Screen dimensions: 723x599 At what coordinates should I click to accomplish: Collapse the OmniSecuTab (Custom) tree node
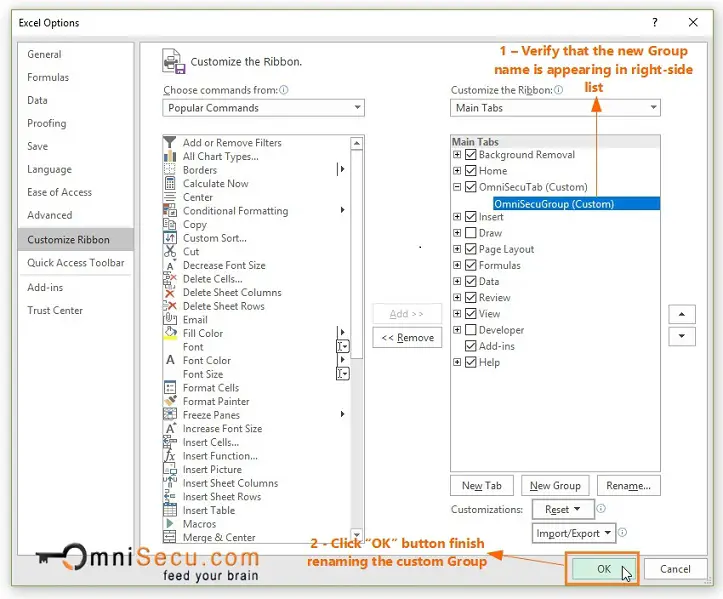[x=456, y=187]
